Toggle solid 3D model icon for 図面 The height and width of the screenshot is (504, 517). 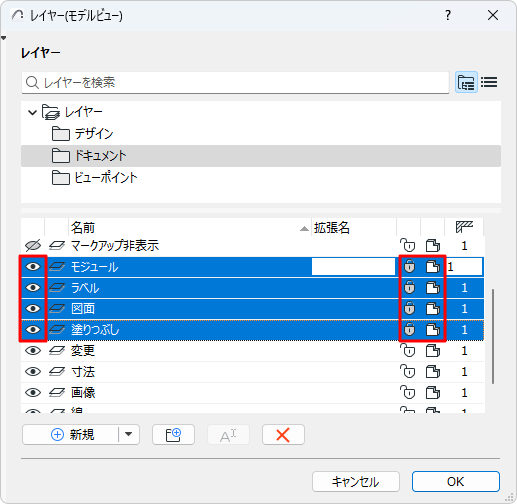(x=433, y=309)
